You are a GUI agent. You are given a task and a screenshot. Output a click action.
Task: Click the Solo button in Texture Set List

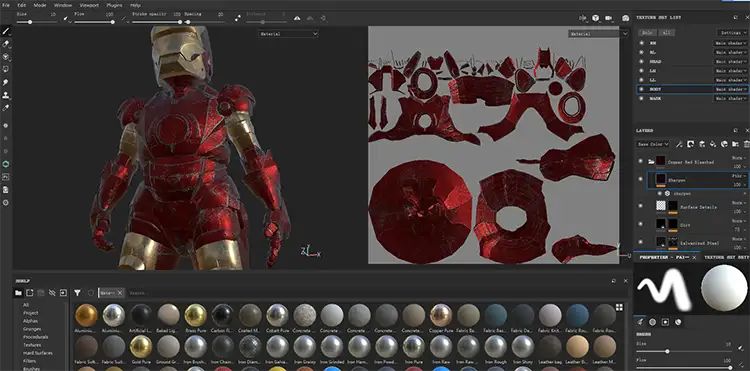647,33
